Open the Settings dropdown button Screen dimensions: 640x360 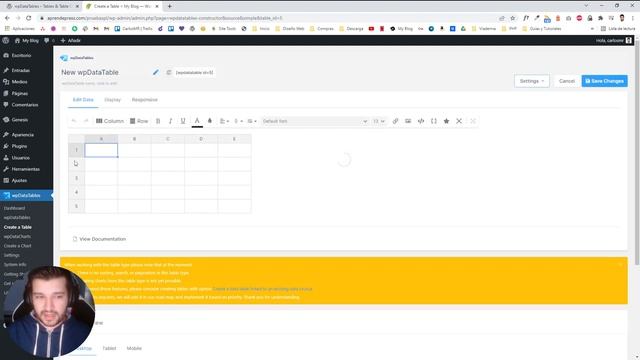pos(532,81)
